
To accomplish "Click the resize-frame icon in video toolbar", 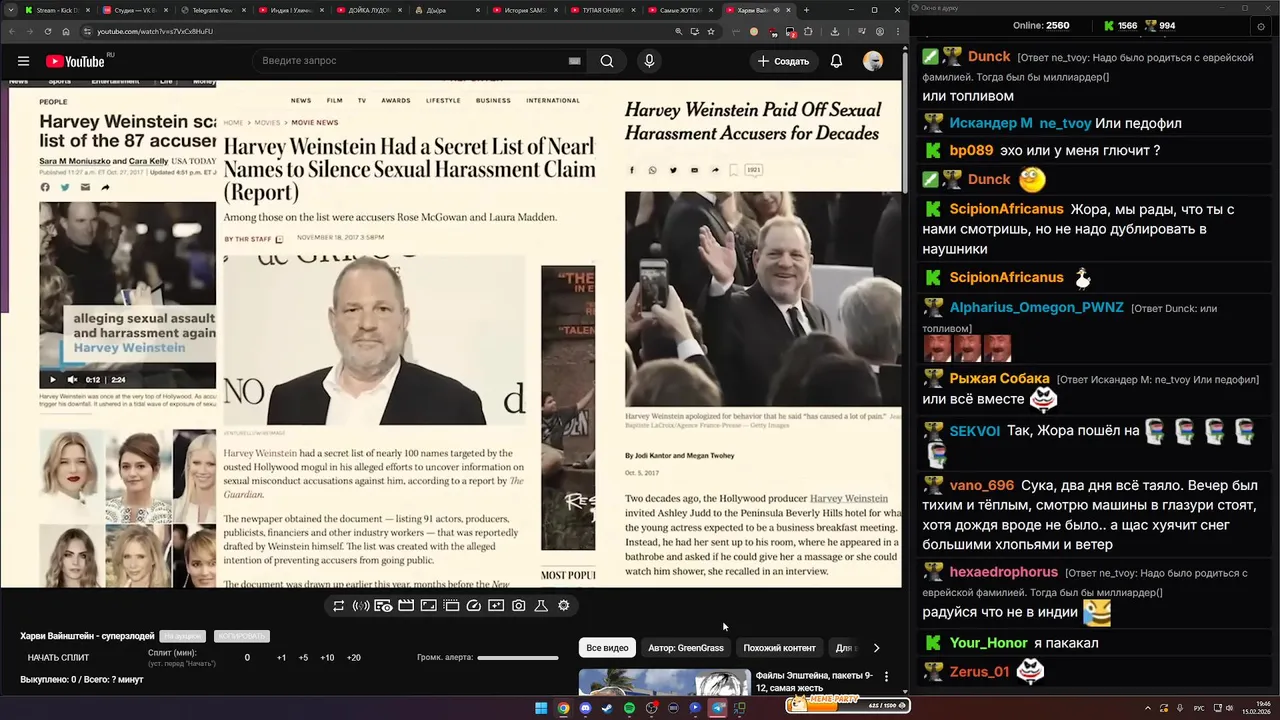I will tap(428, 606).
